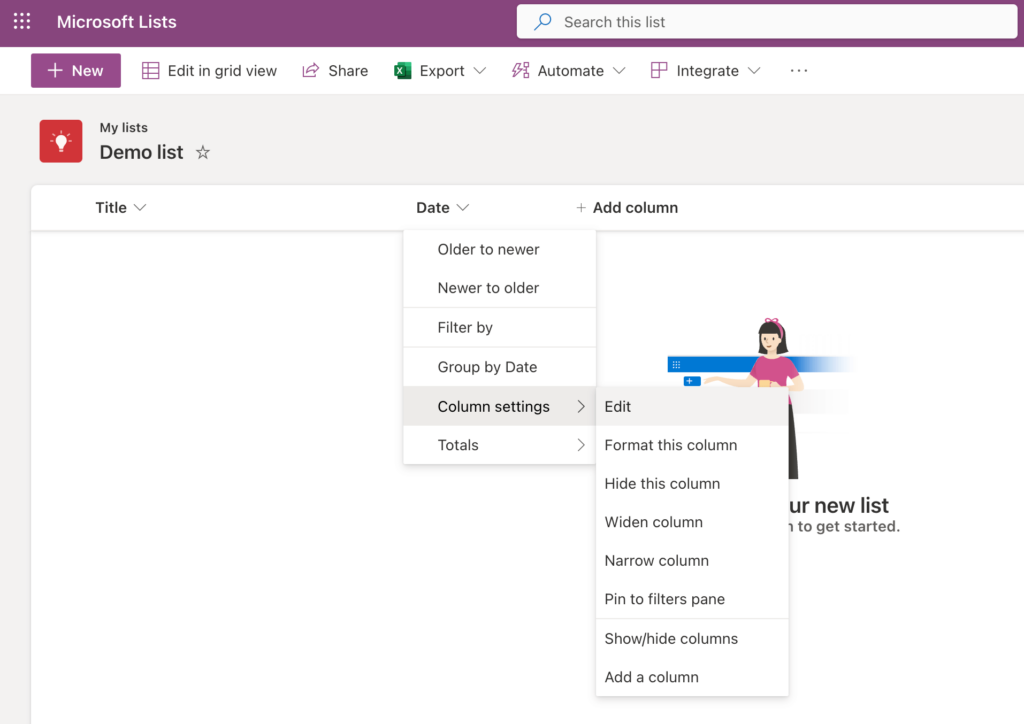Select Widen column
This screenshot has width=1024, height=724.
pyautogui.click(x=692, y=522)
